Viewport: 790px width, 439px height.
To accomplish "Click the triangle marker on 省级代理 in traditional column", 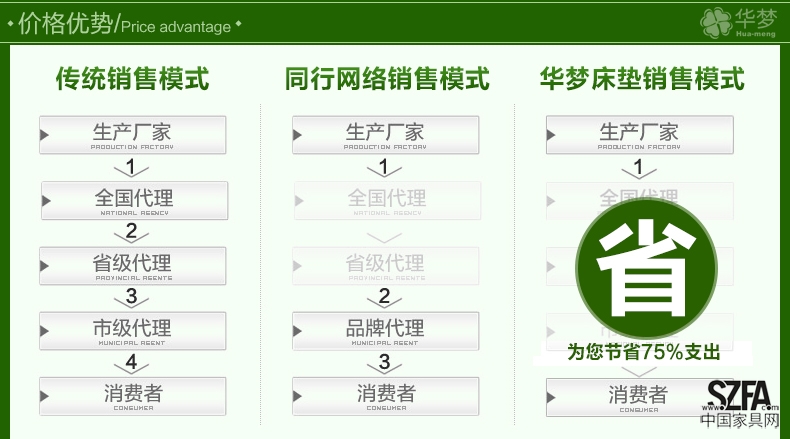I will click(x=46, y=265).
